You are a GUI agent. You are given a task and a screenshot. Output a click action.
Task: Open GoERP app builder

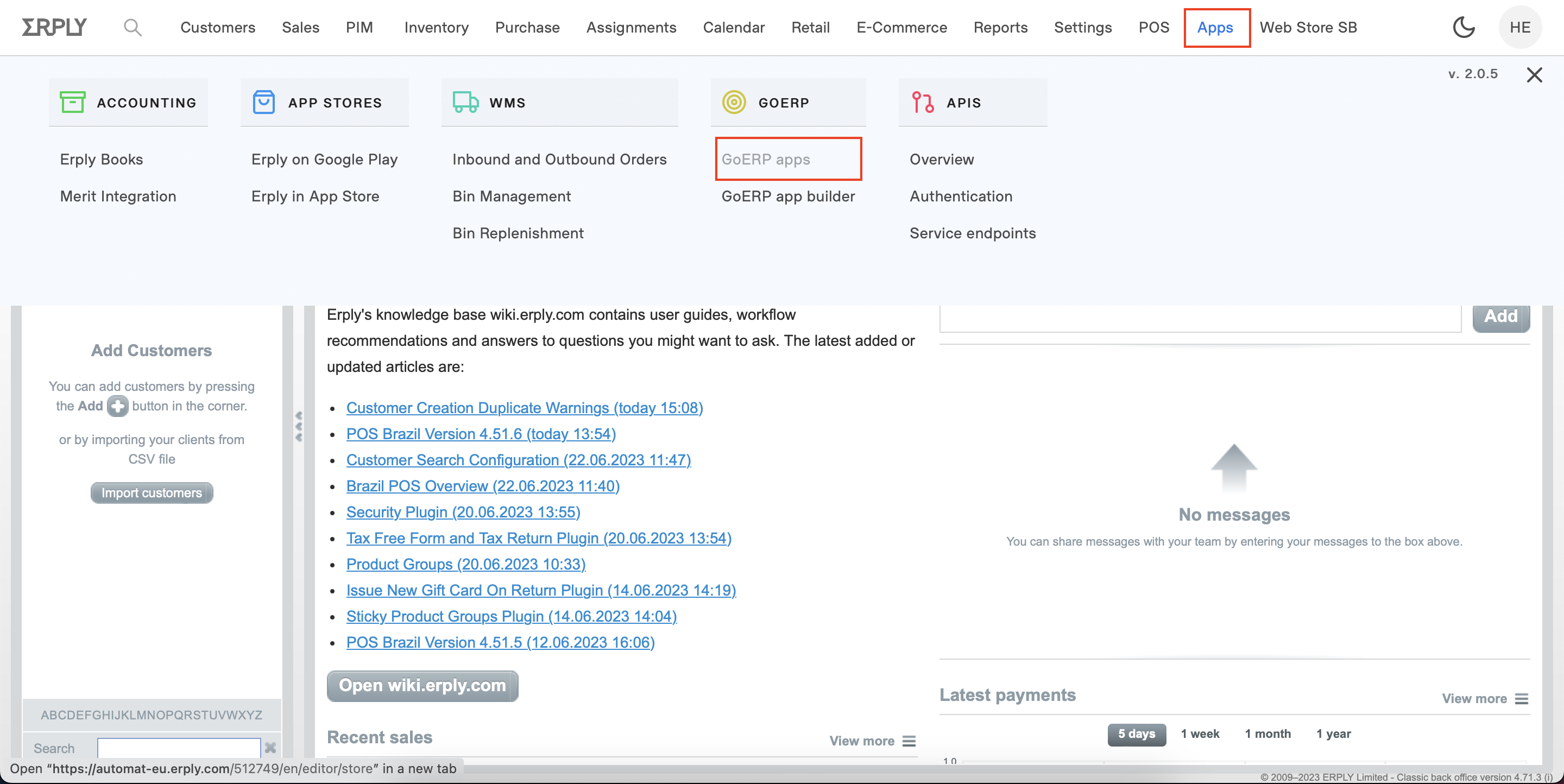click(x=787, y=196)
